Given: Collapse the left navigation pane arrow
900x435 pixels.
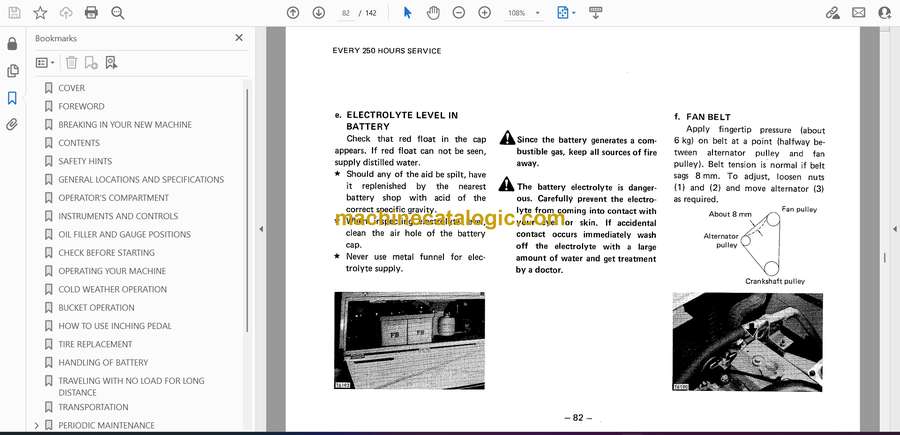Looking at the screenshot, I should tap(261, 229).
